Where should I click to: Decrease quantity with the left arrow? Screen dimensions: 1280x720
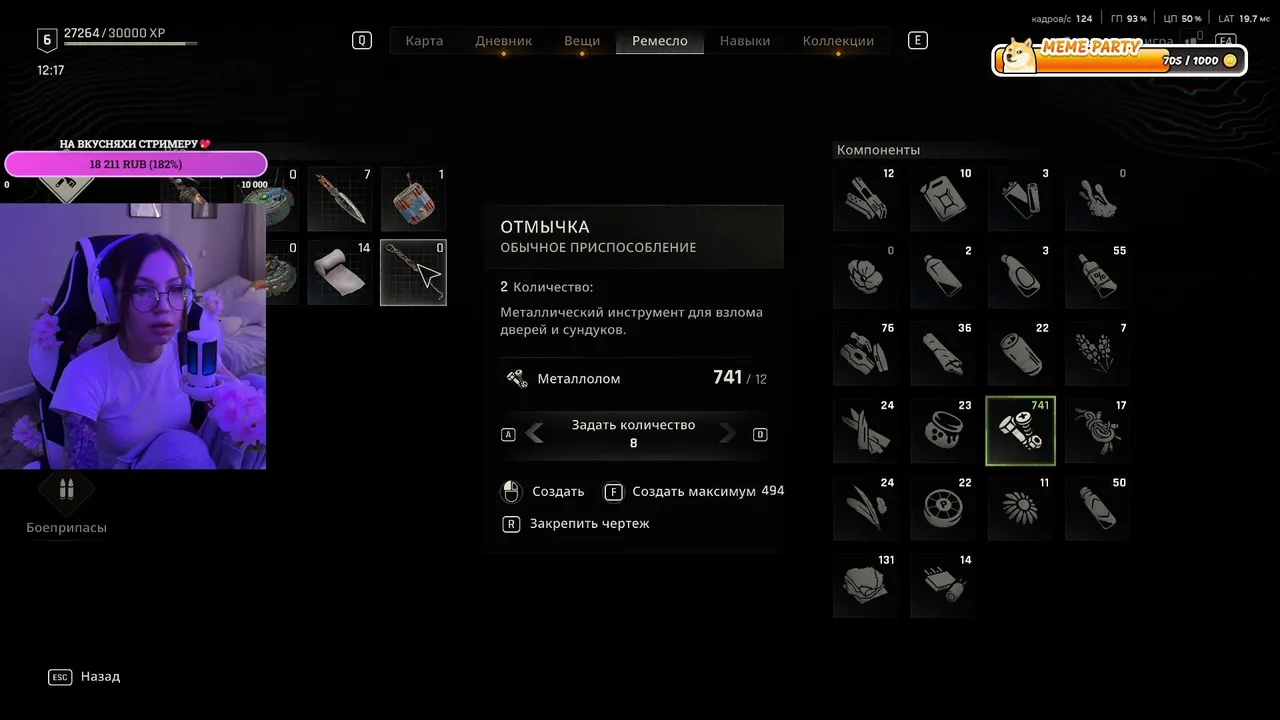(x=534, y=433)
